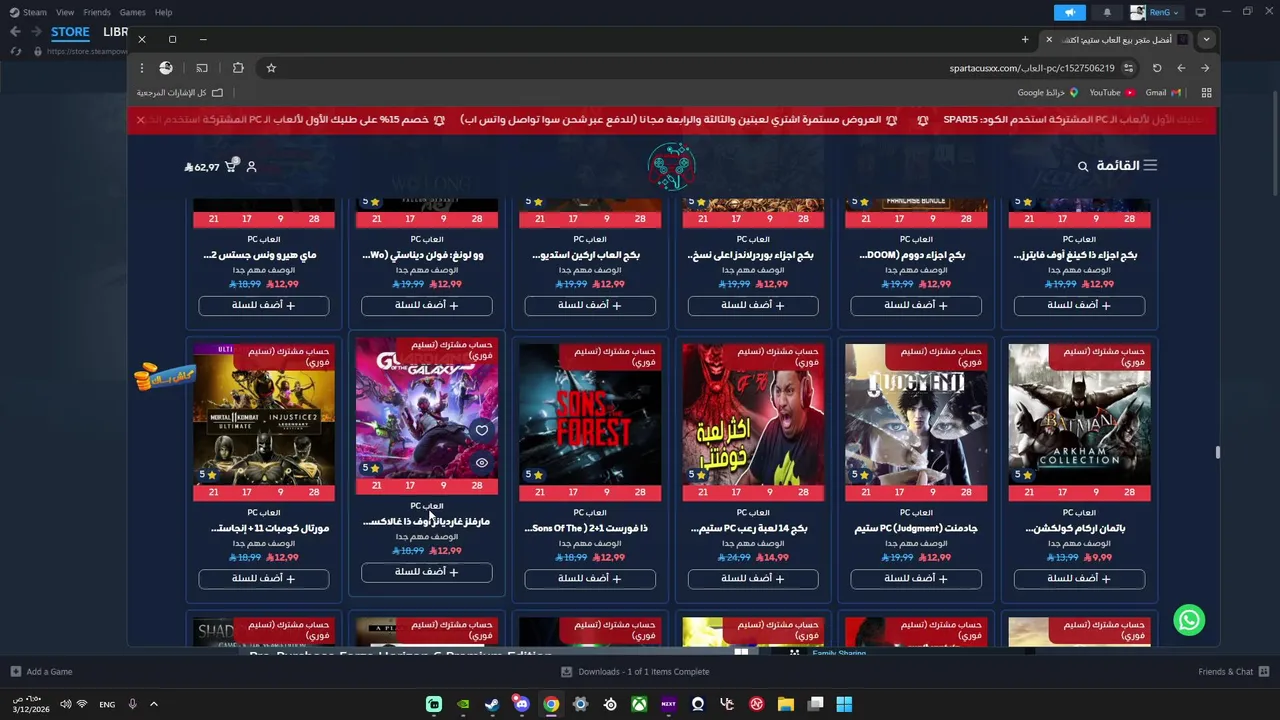The width and height of the screenshot is (1280, 720).
Task: Open the Chrome cast media icon
Action: (202, 68)
